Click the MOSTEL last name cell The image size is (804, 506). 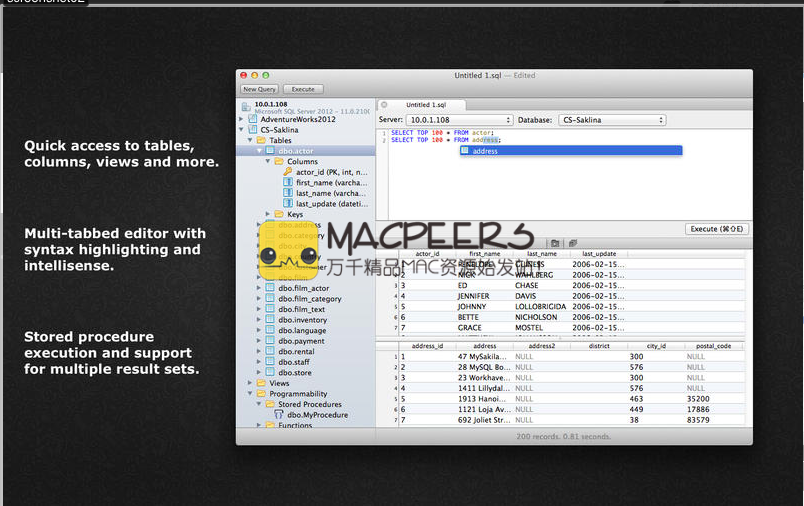[529, 328]
